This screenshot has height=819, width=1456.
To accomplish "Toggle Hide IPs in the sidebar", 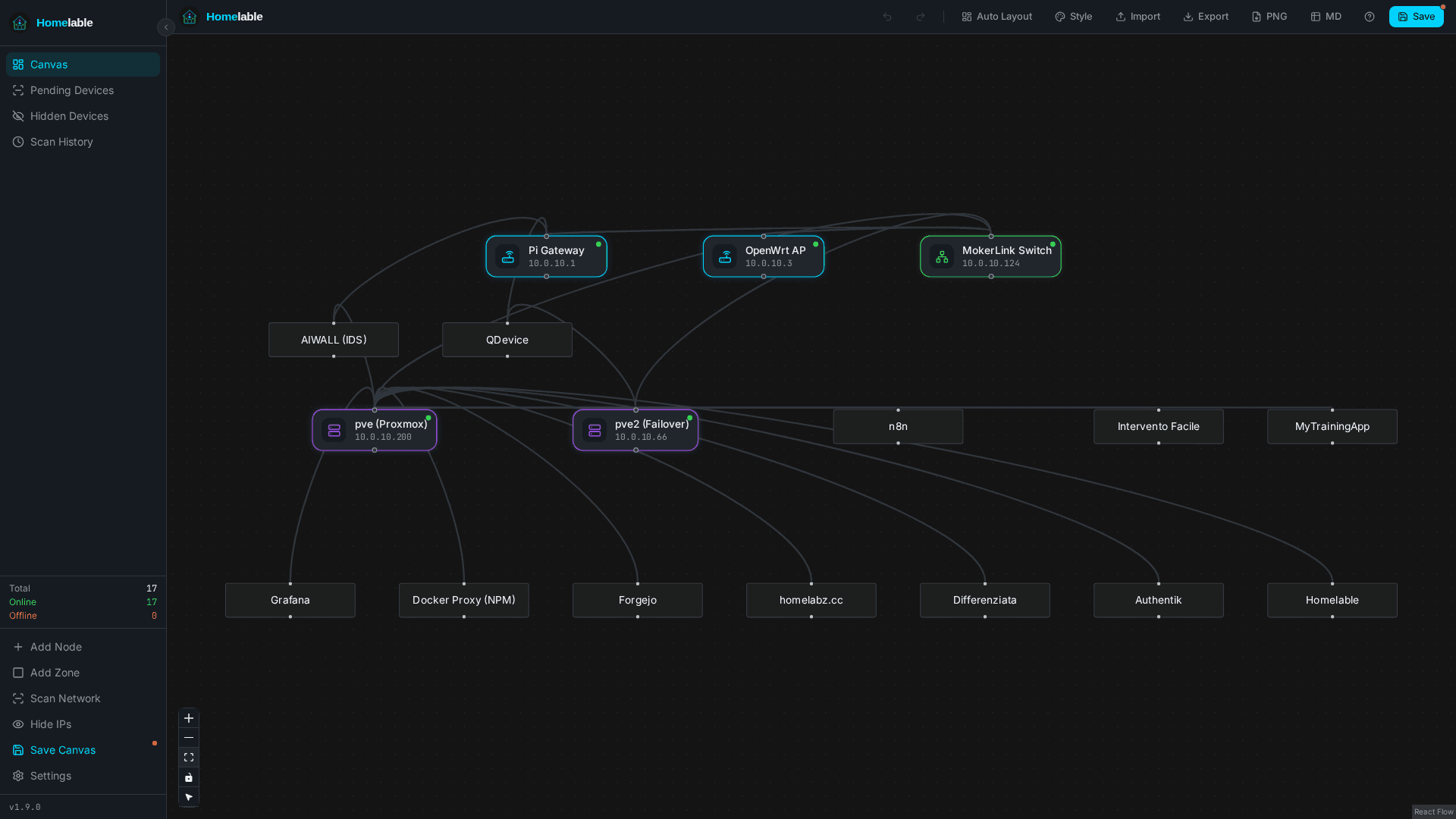I will tap(51, 724).
